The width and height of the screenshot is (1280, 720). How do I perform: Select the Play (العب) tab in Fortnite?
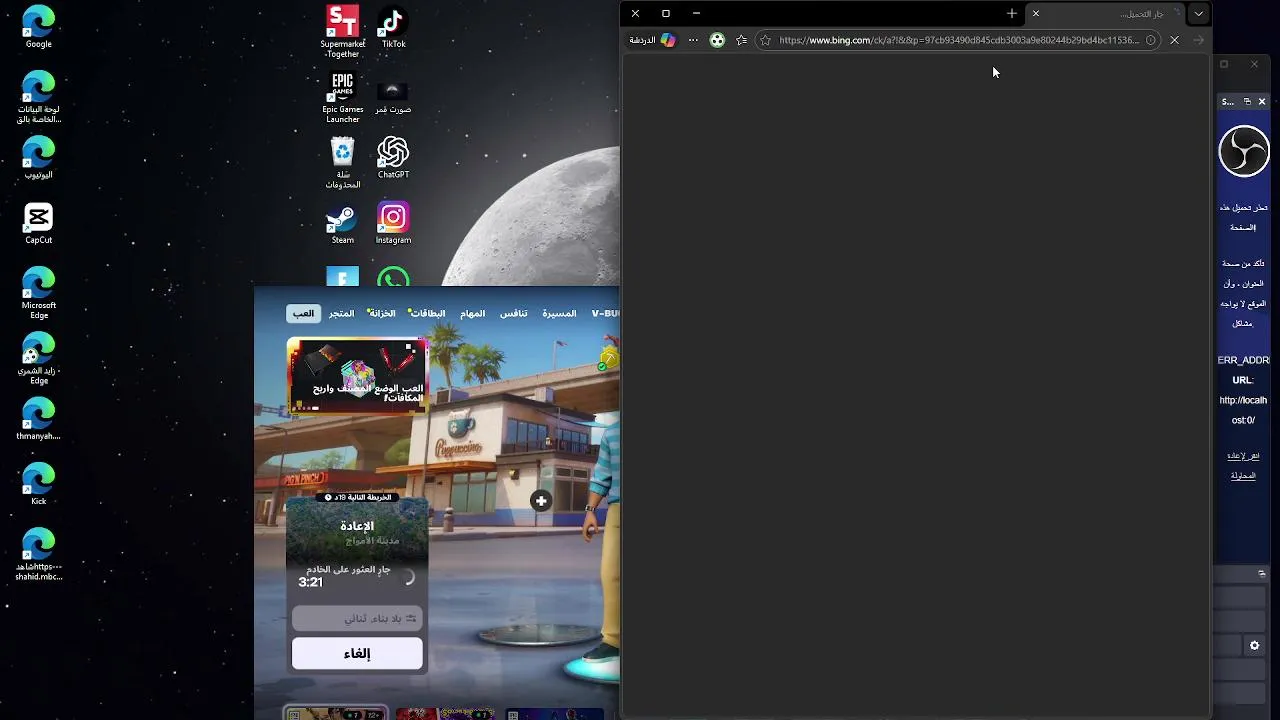(x=303, y=313)
